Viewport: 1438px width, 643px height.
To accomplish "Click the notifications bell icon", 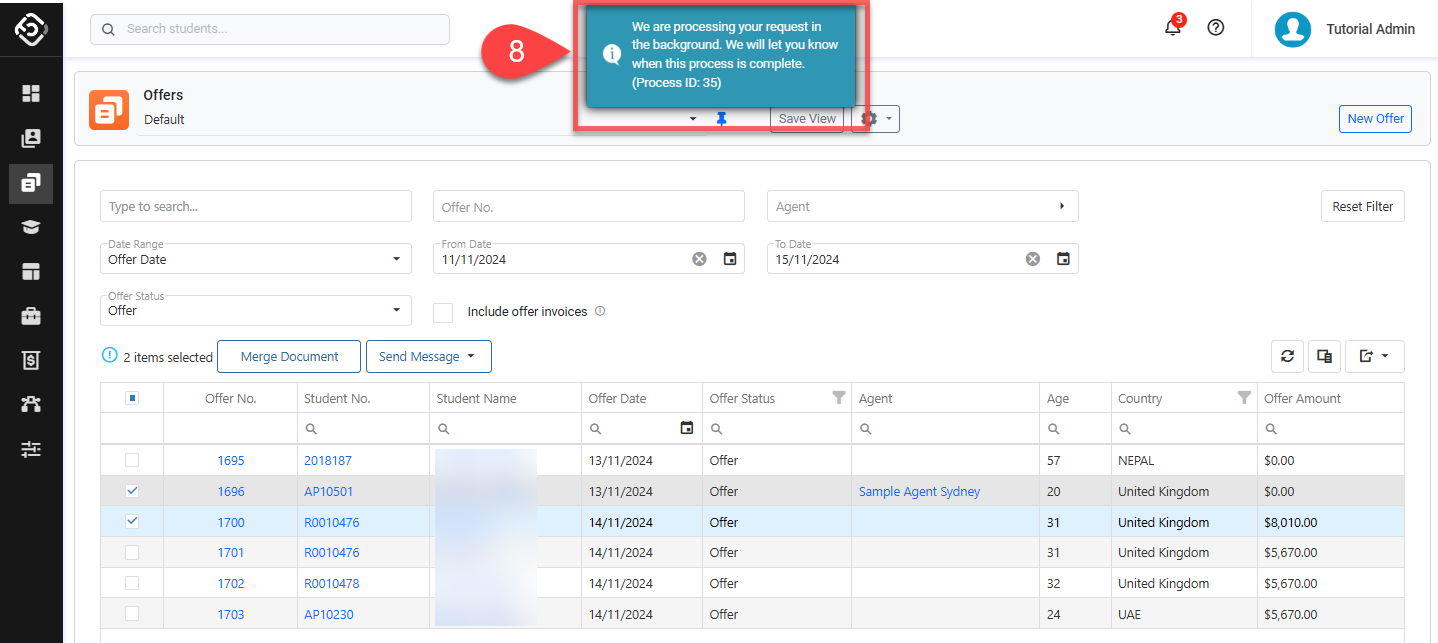I will pyautogui.click(x=1173, y=28).
